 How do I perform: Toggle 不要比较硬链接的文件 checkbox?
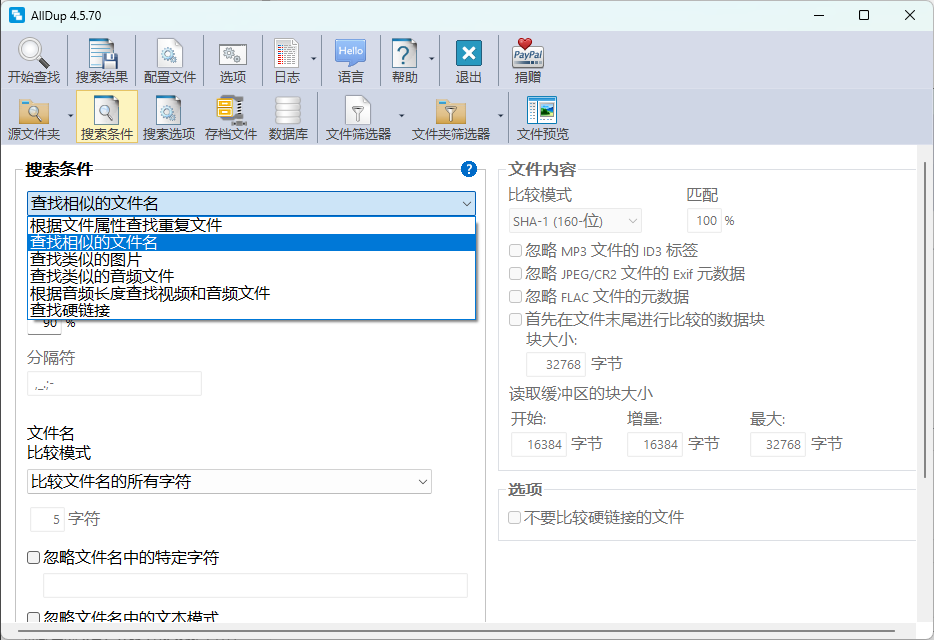click(x=514, y=517)
